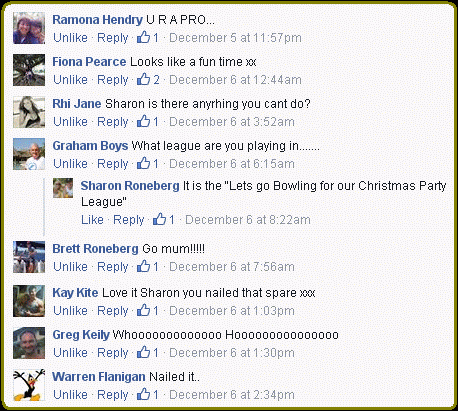The image size is (458, 411).
Task: Open Greg Keily's profile picture
Action: (x=29, y=343)
